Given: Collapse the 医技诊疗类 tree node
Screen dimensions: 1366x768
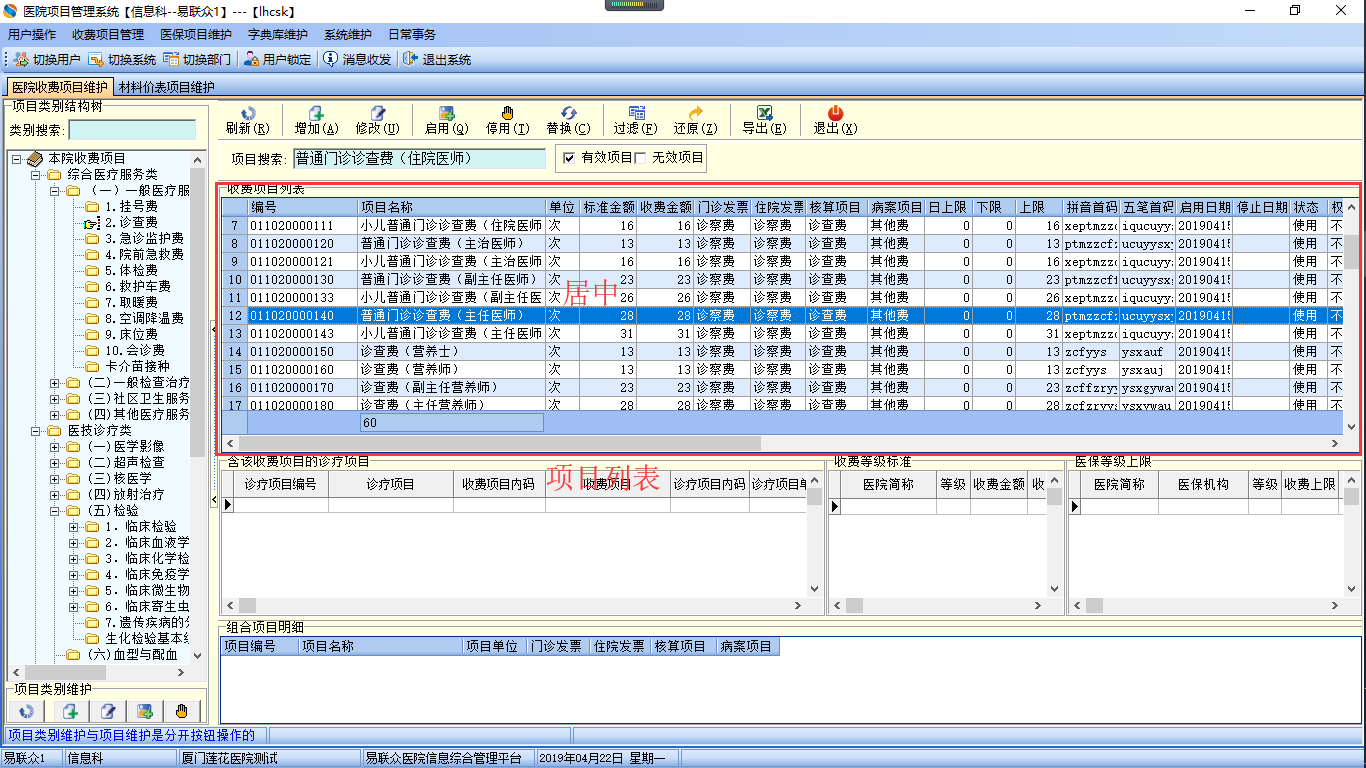Looking at the screenshot, I should pyautogui.click(x=35, y=430).
